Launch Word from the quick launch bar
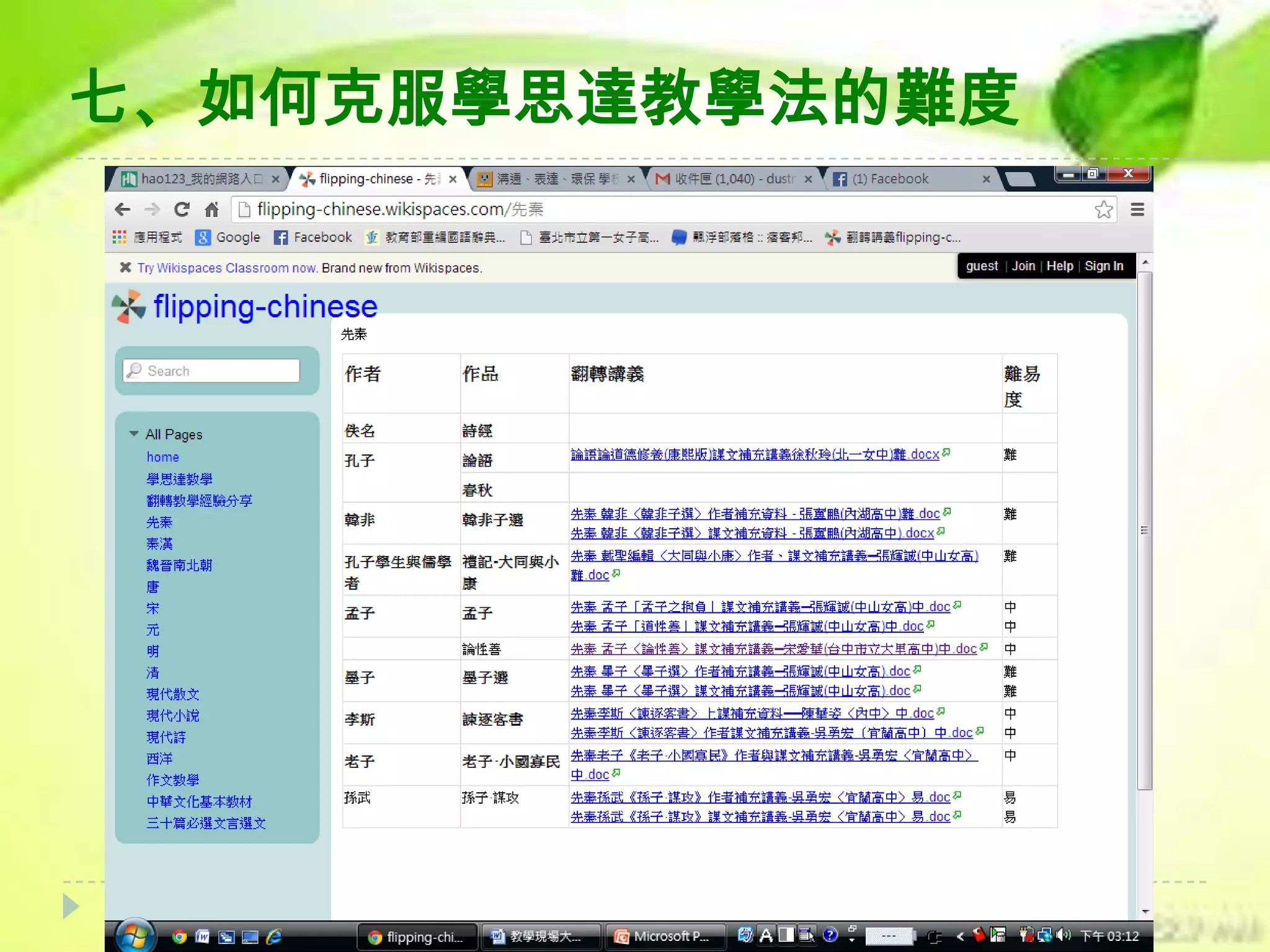1270x952 pixels. pyautogui.click(x=202, y=937)
